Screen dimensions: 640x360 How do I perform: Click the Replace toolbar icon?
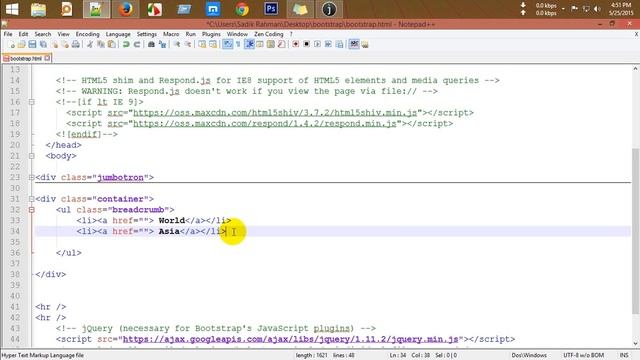pyautogui.click(x=162, y=44)
